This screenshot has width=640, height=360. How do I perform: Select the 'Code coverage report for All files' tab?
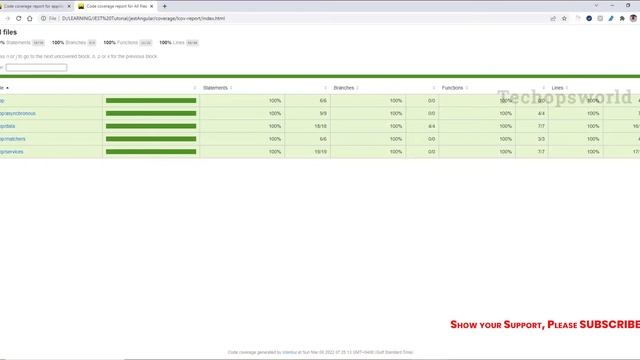(116, 6)
